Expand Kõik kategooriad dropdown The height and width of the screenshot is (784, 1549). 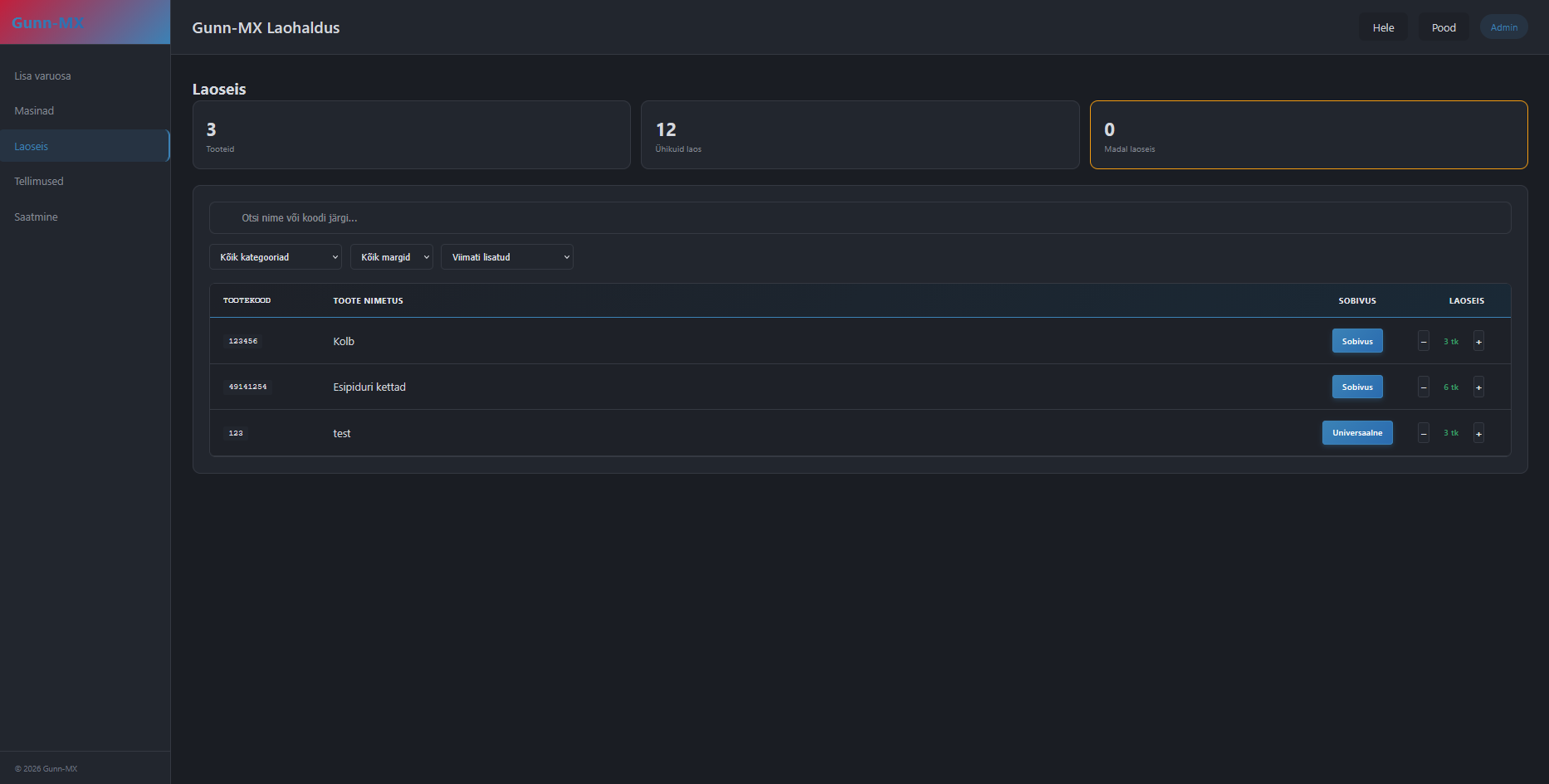pos(276,257)
